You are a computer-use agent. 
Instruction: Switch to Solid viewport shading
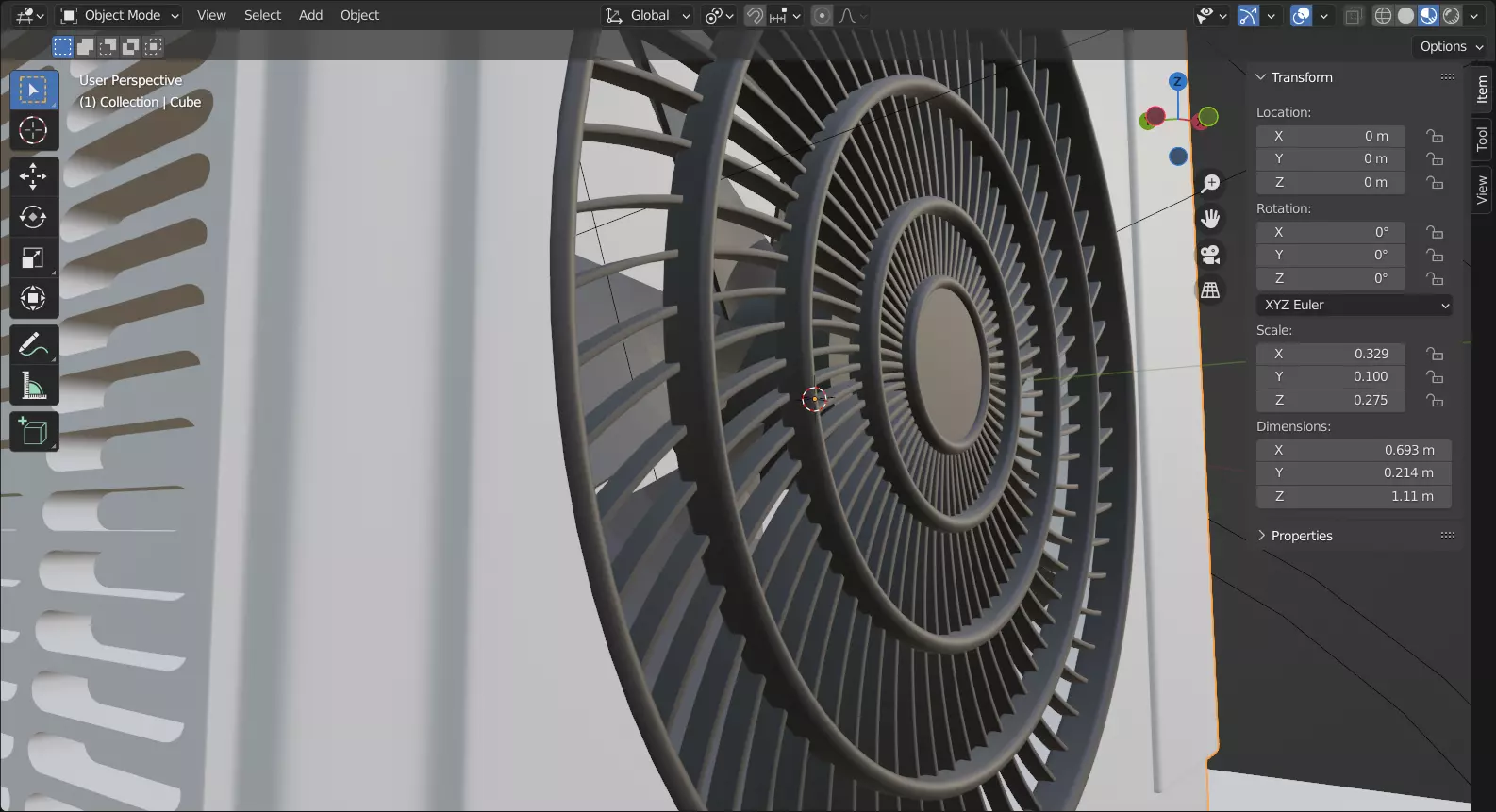[x=1405, y=15]
